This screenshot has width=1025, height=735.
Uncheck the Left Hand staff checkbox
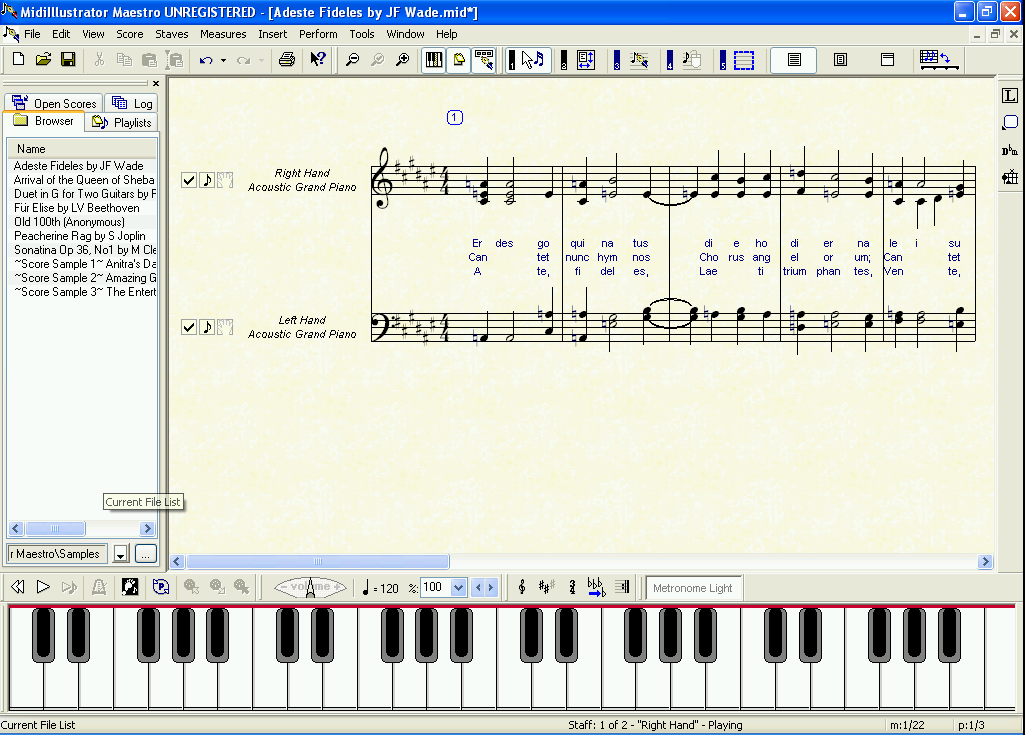pyautogui.click(x=189, y=326)
